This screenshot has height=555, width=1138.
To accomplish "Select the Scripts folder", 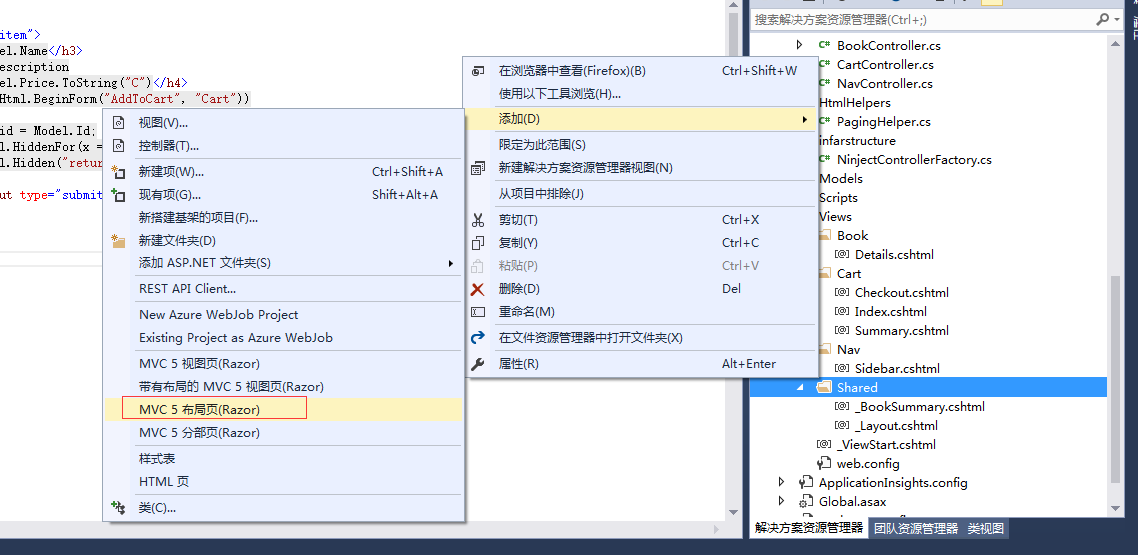I will point(838,197).
